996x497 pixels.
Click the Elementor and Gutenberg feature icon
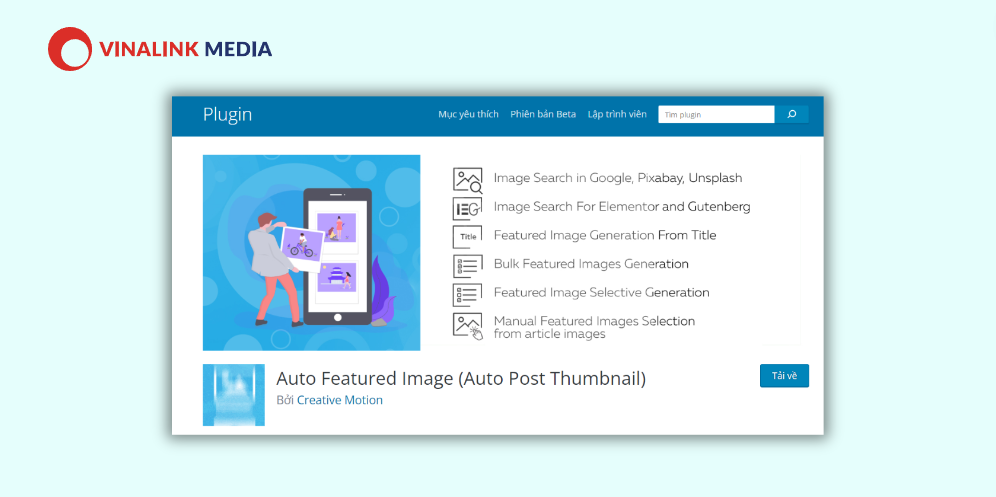(468, 208)
